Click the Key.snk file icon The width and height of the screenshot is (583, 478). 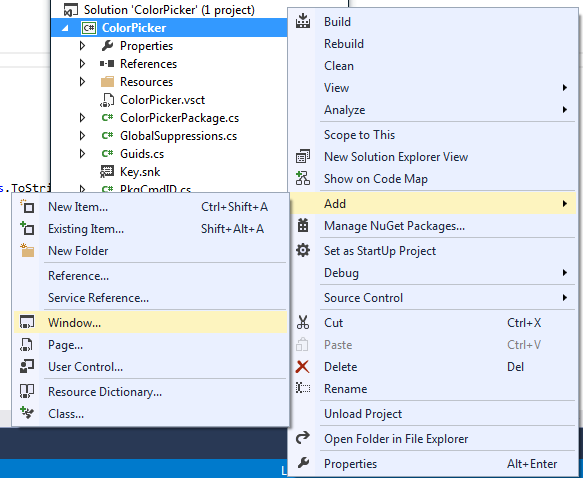[107, 172]
